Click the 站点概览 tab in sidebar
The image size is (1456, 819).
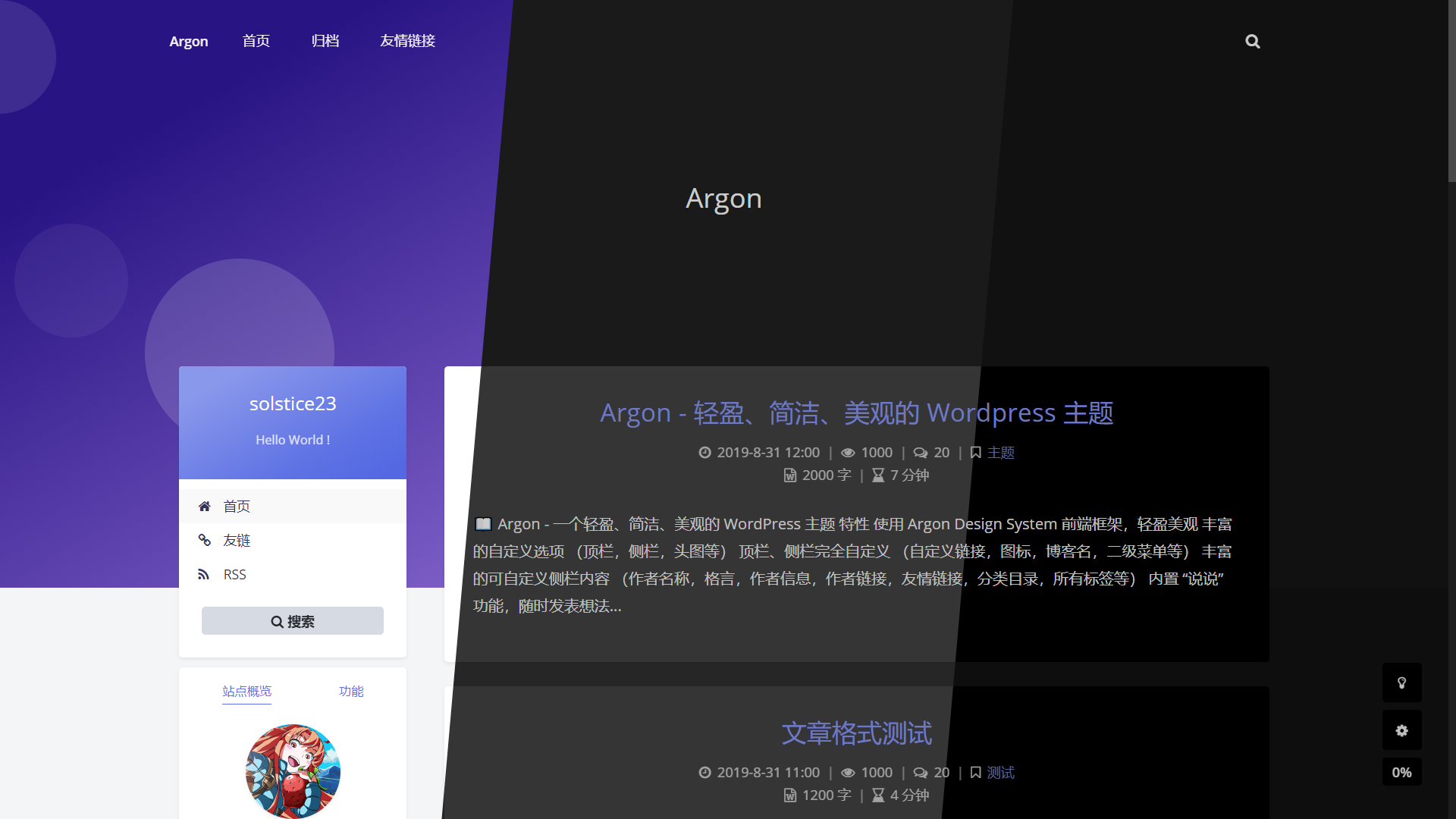point(247,691)
